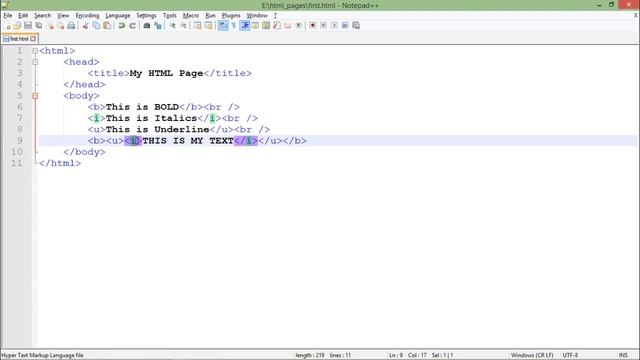Click the Run macro multiple times icon
This screenshot has width=640, height=360.
point(345,25)
